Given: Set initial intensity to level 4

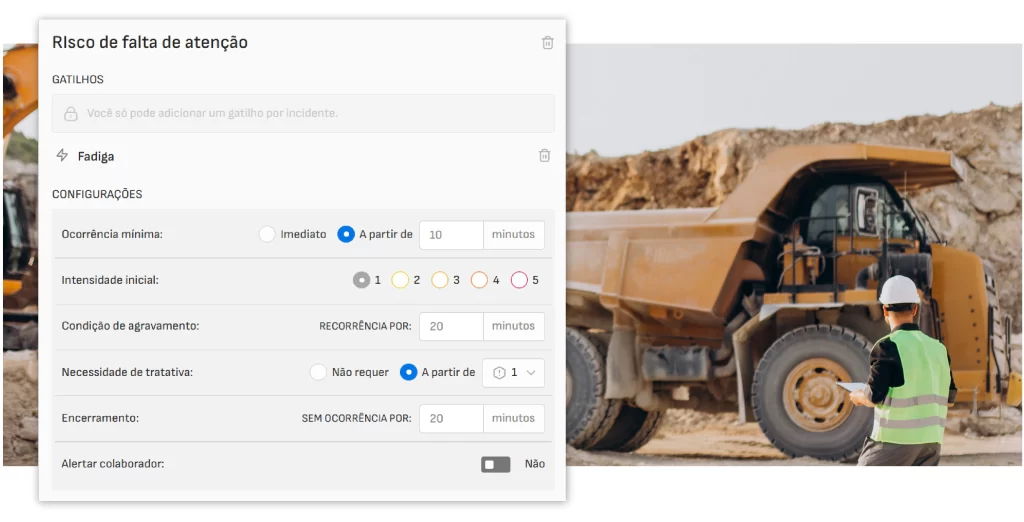Looking at the screenshot, I should click(479, 280).
